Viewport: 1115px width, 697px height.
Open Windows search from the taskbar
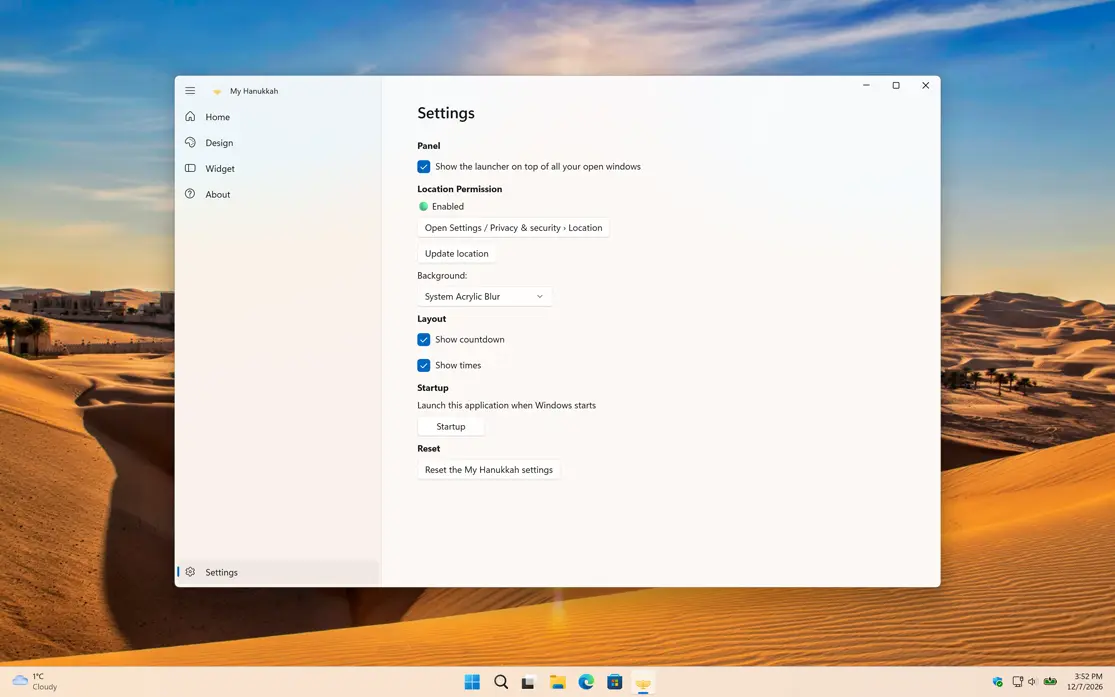(x=500, y=681)
